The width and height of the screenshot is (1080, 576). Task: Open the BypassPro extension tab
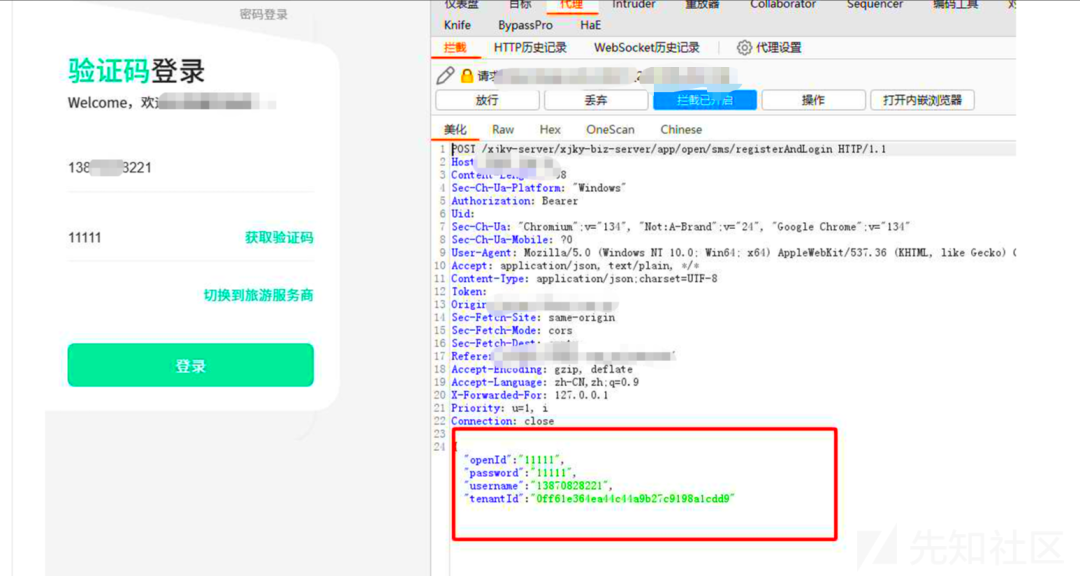pyautogui.click(x=525, y=25)
